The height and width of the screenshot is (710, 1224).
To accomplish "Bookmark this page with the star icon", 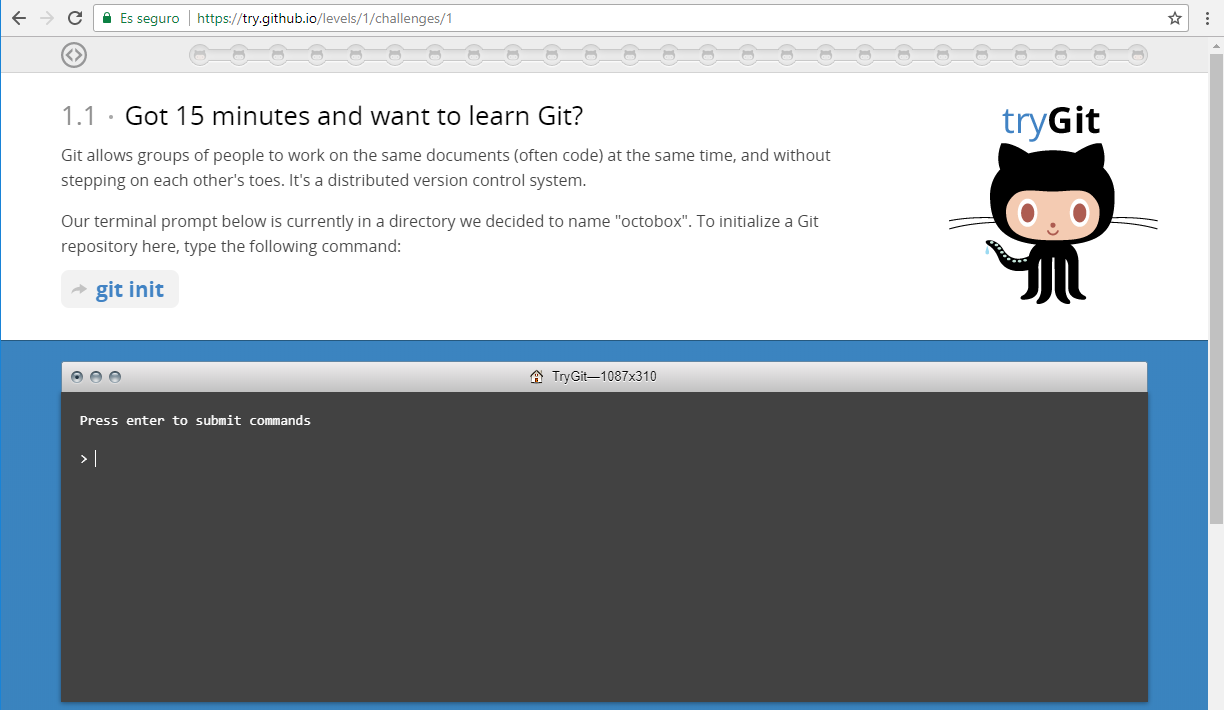I will (x=1174, y=18).
